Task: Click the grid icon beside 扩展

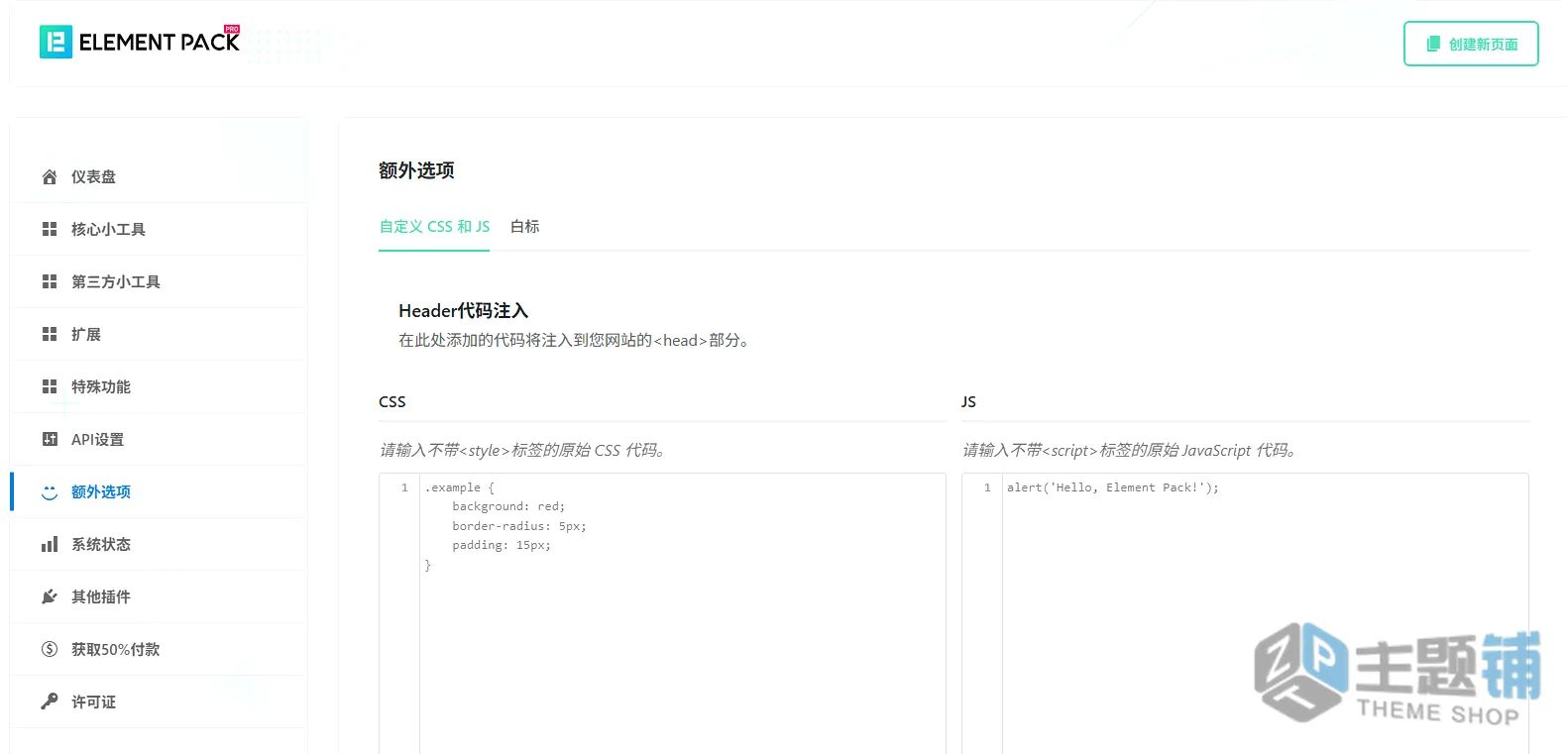Action: [50, 334]
